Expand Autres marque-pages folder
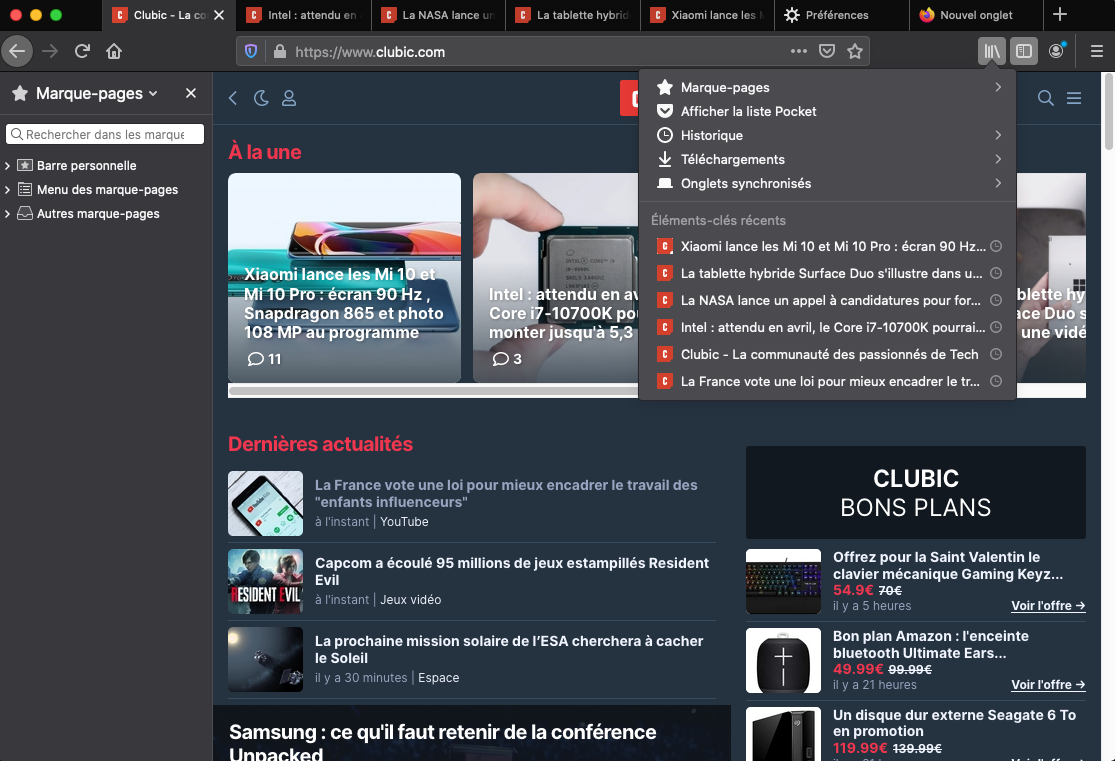The image size is (1115, 761). [7, 214]
